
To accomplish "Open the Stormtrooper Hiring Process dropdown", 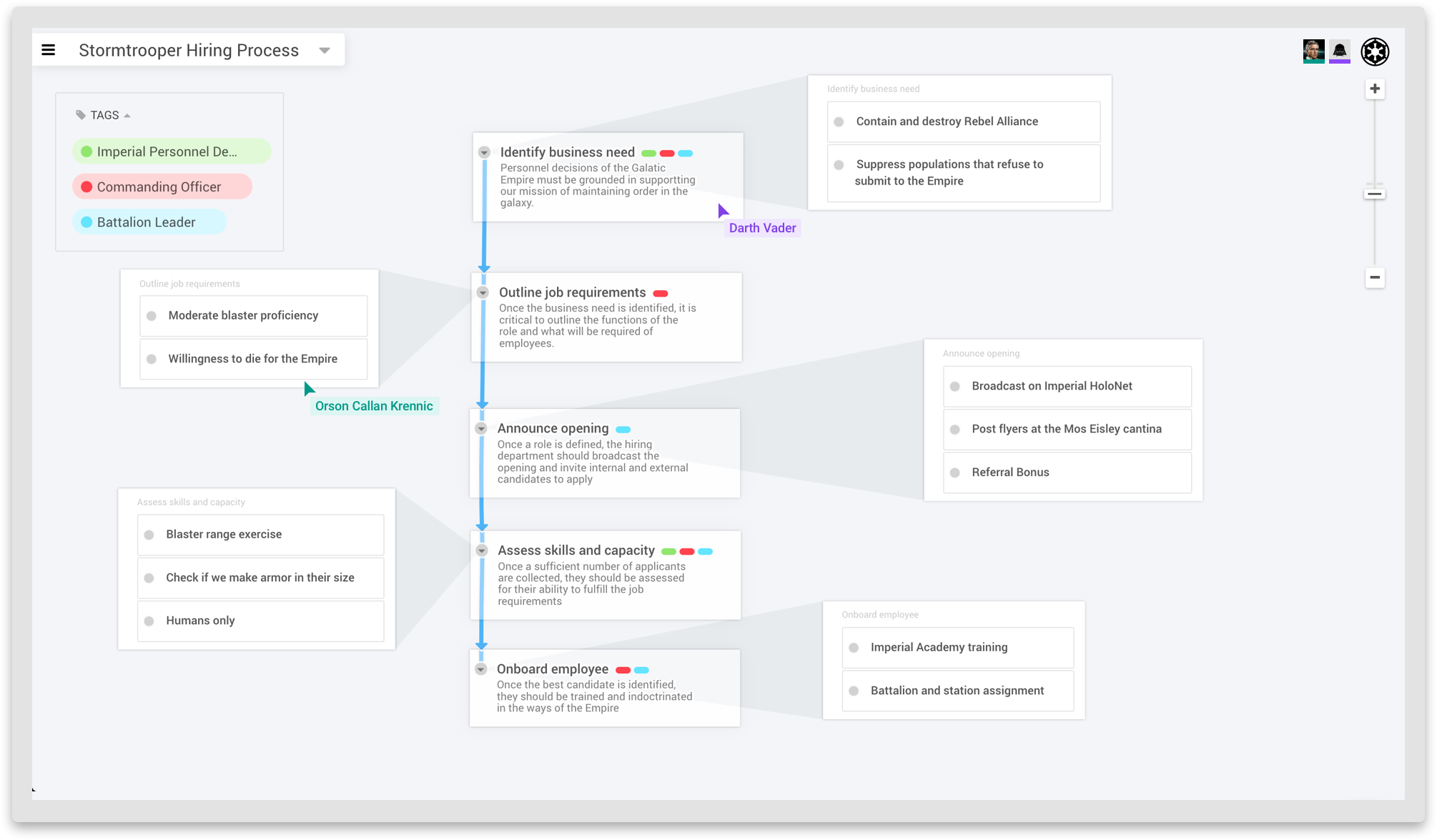I will [325, 51].
